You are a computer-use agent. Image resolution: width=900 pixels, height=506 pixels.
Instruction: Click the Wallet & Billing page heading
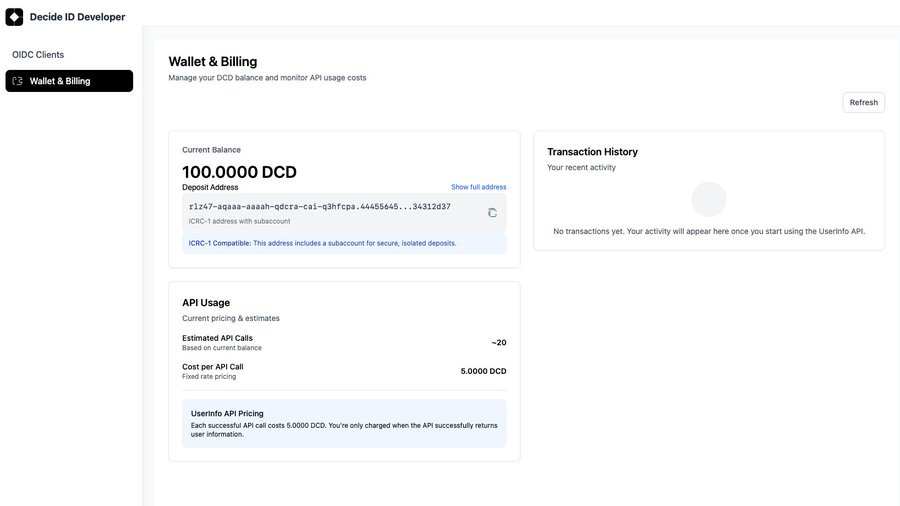212,61
